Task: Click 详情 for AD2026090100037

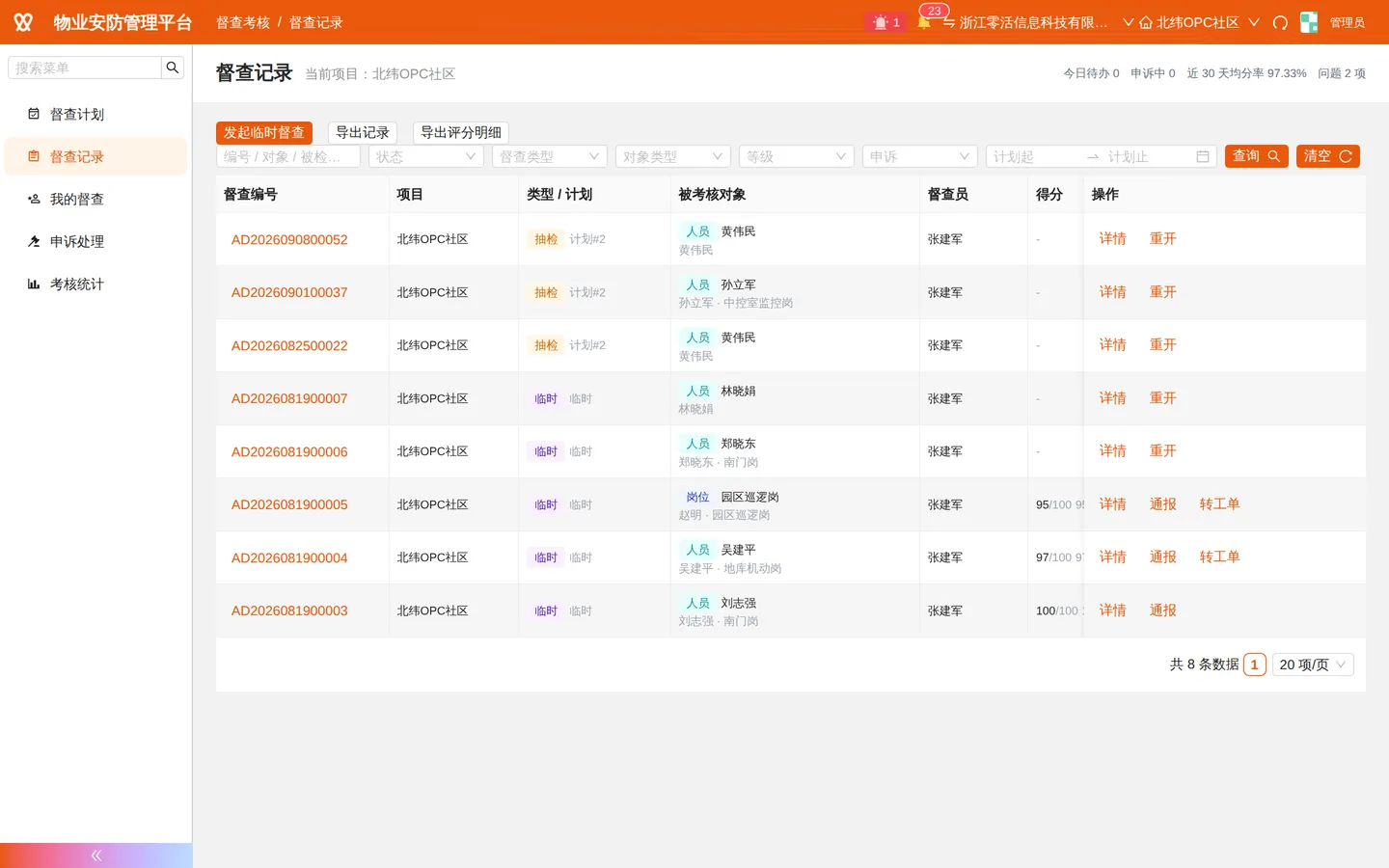Action: pos(1113,292)
